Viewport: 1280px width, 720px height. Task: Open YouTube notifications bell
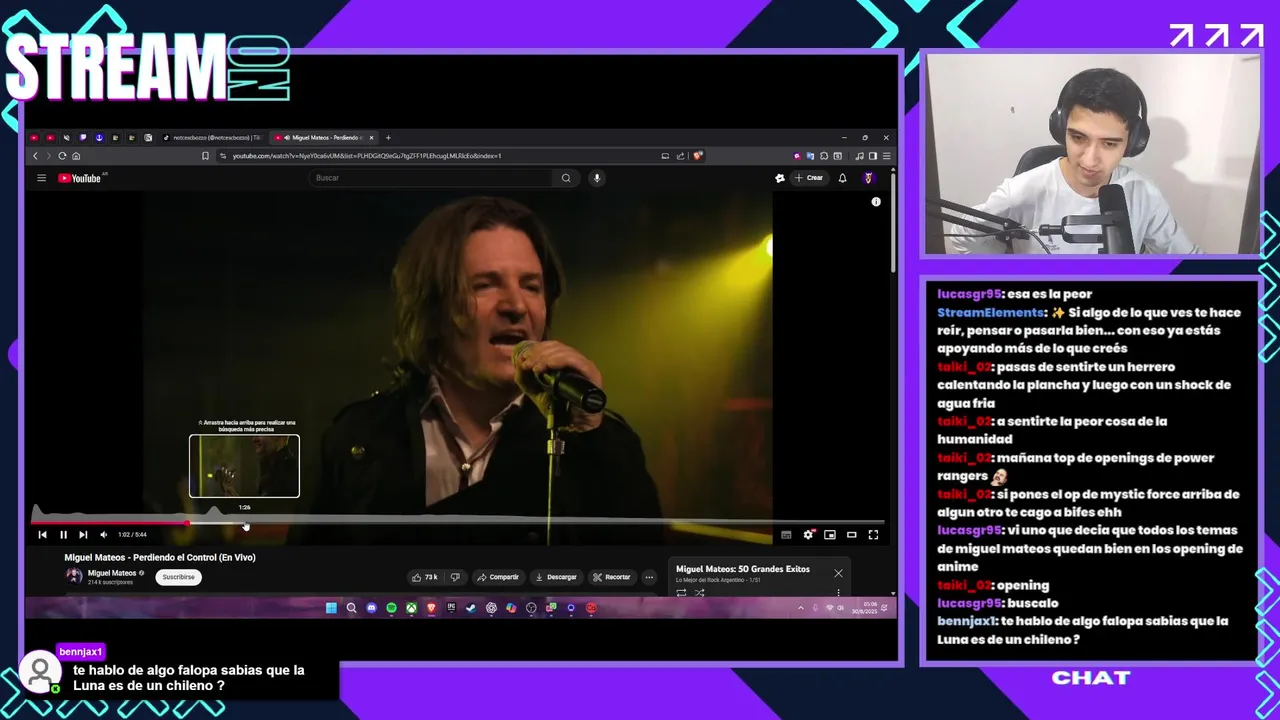point(842,178)
